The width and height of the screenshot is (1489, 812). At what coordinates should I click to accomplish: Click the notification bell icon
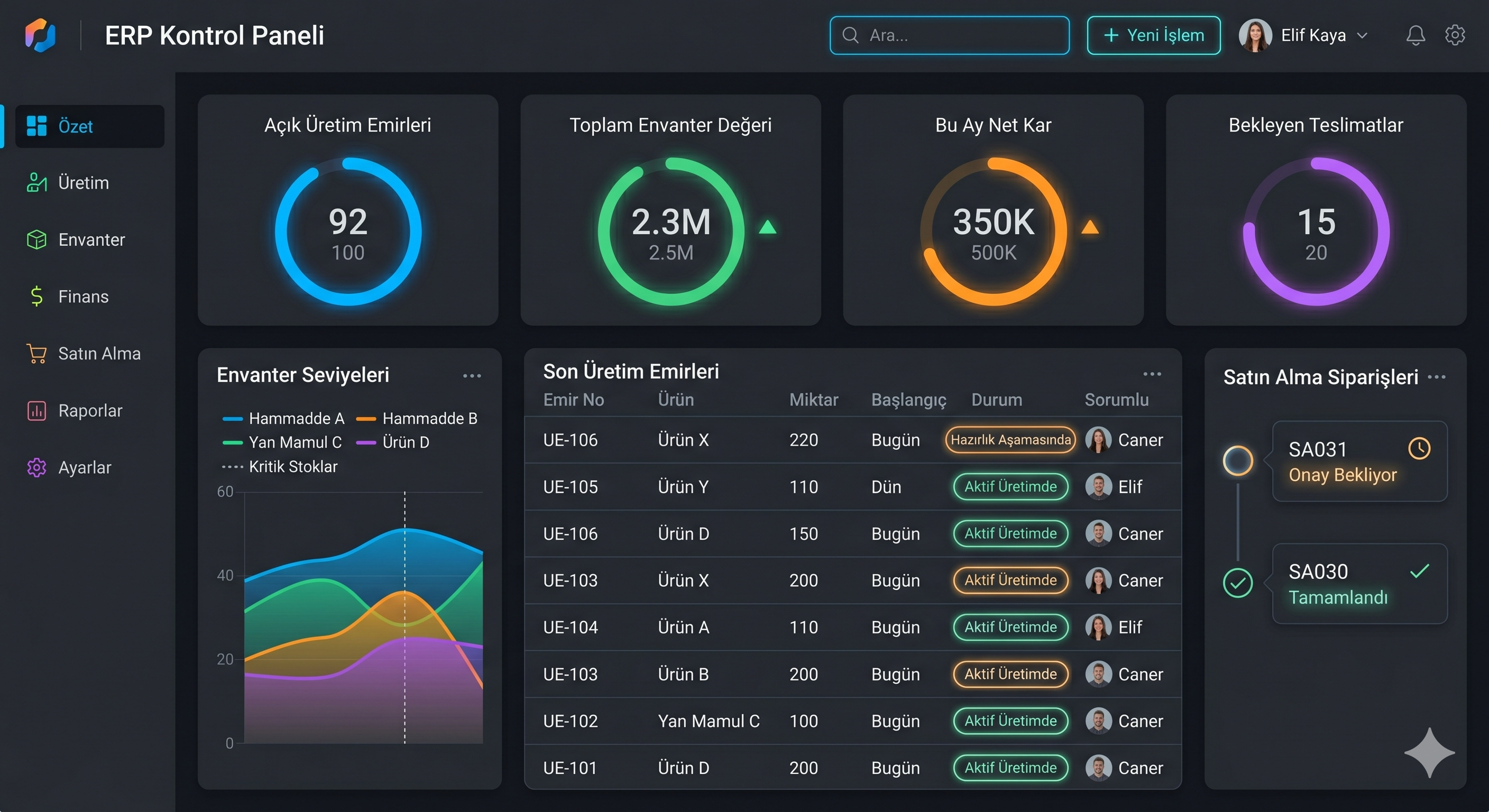coord(1415,36)
